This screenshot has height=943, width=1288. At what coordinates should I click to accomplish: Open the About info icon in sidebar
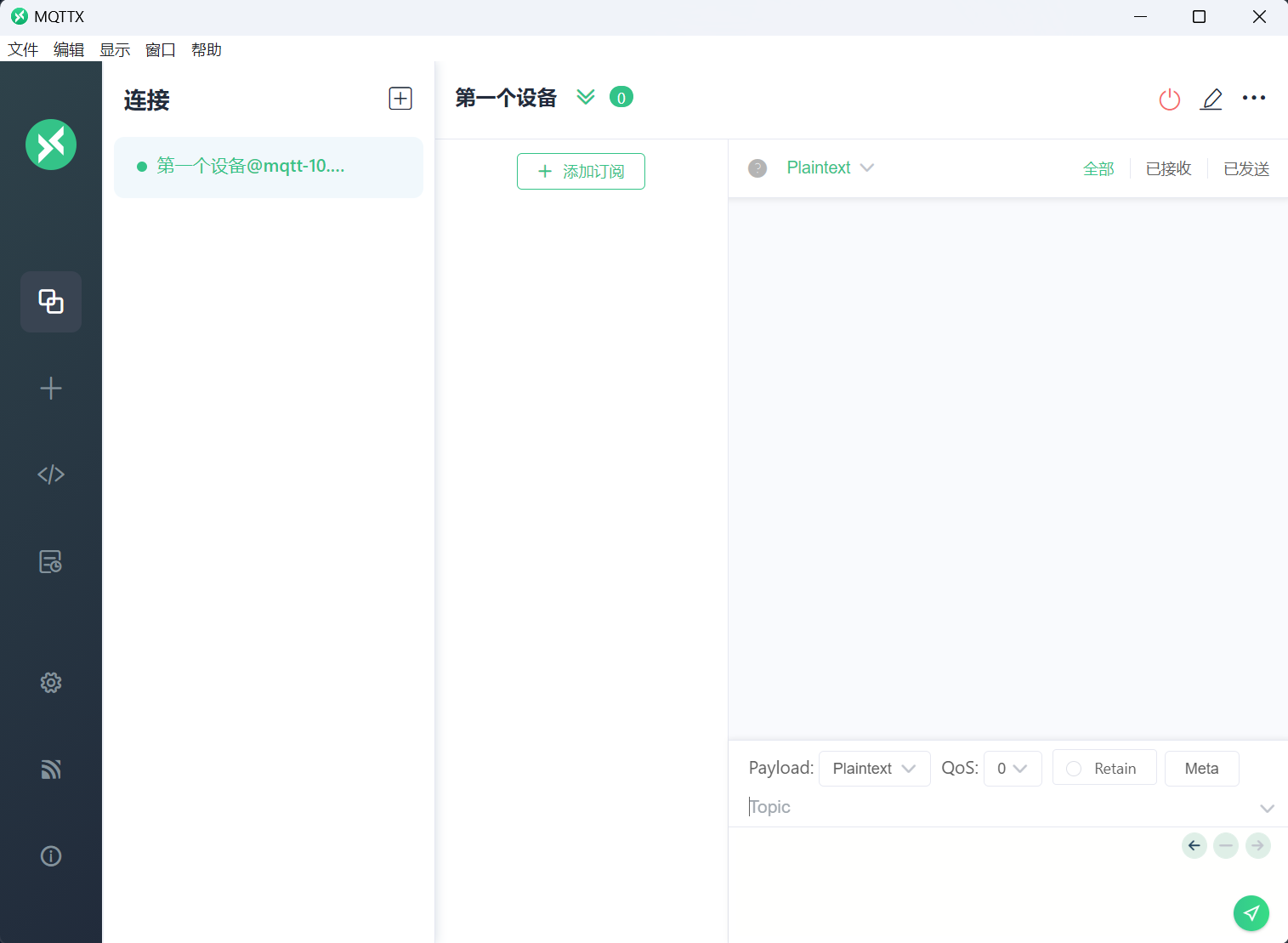51,856
